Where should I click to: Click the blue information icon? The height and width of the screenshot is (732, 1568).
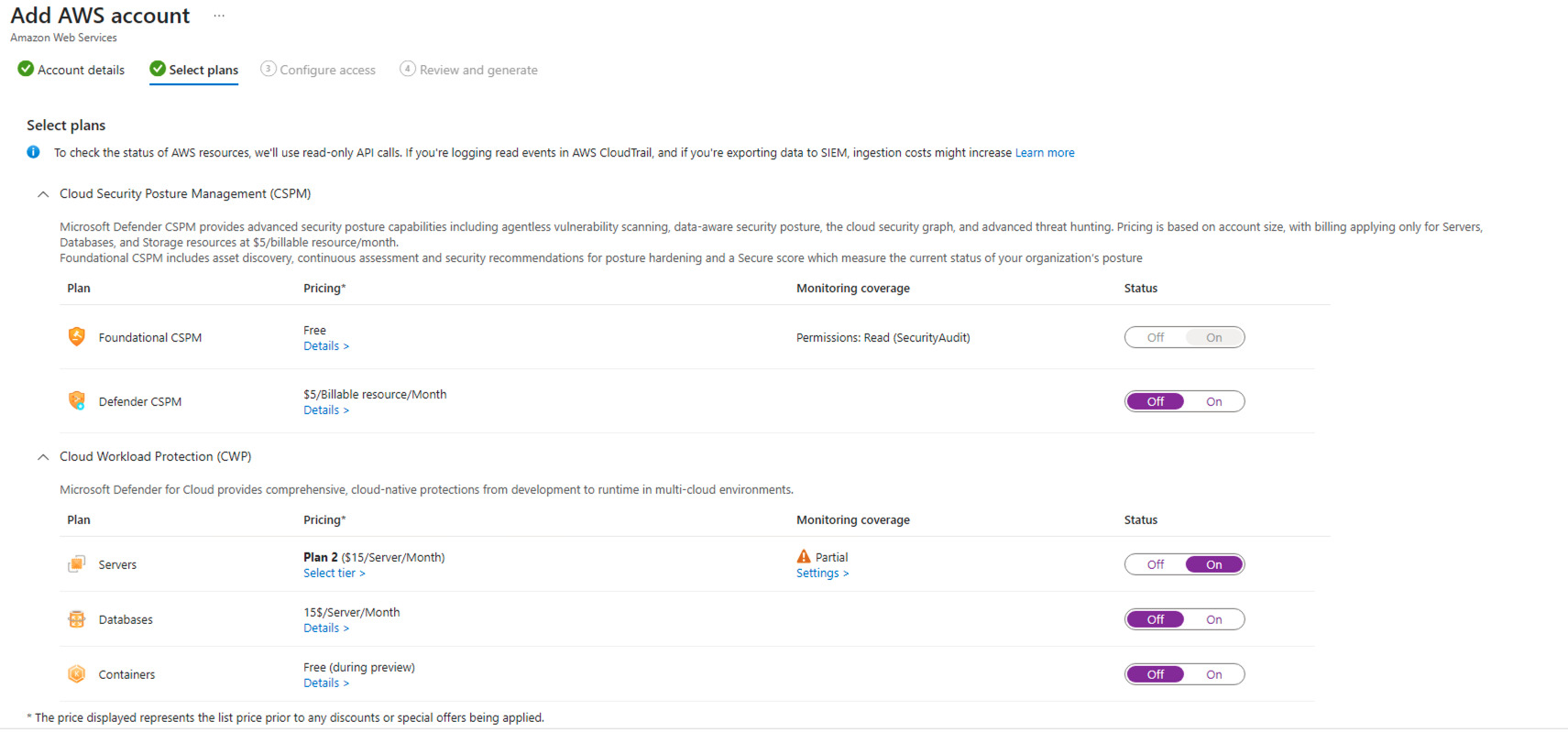click(x=33, y=152)
